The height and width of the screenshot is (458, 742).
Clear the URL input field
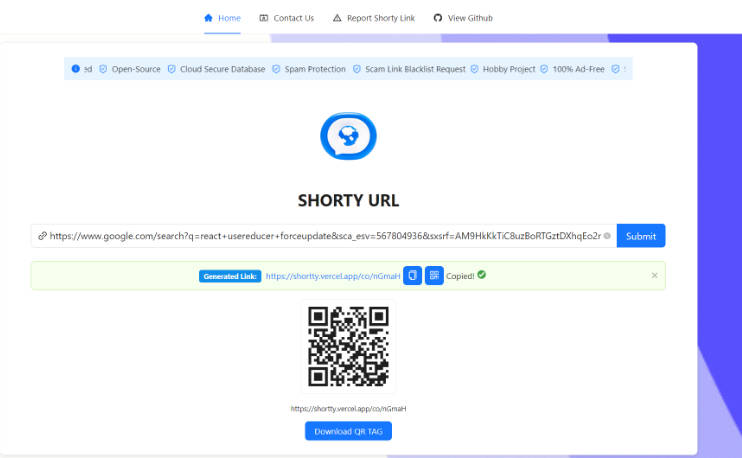607,236
